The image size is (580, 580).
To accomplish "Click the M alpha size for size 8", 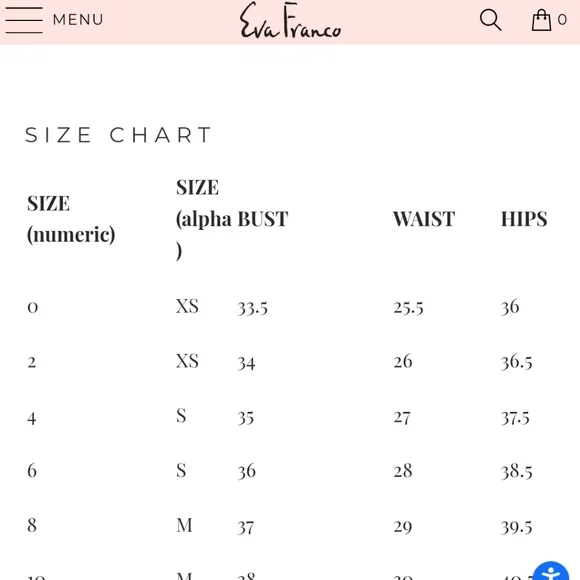I will pyautogui.click(x=184, y=525).
